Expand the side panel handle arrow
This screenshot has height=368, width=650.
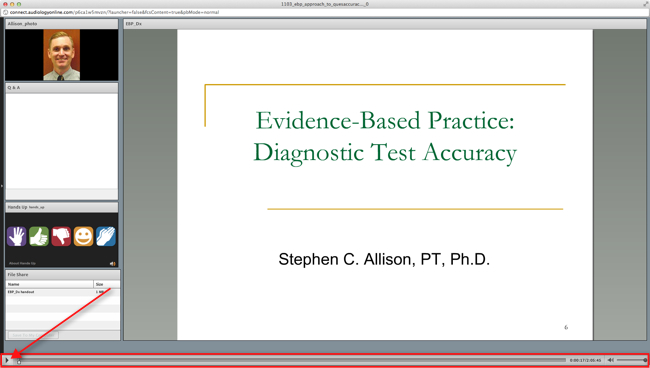point(2,186)
